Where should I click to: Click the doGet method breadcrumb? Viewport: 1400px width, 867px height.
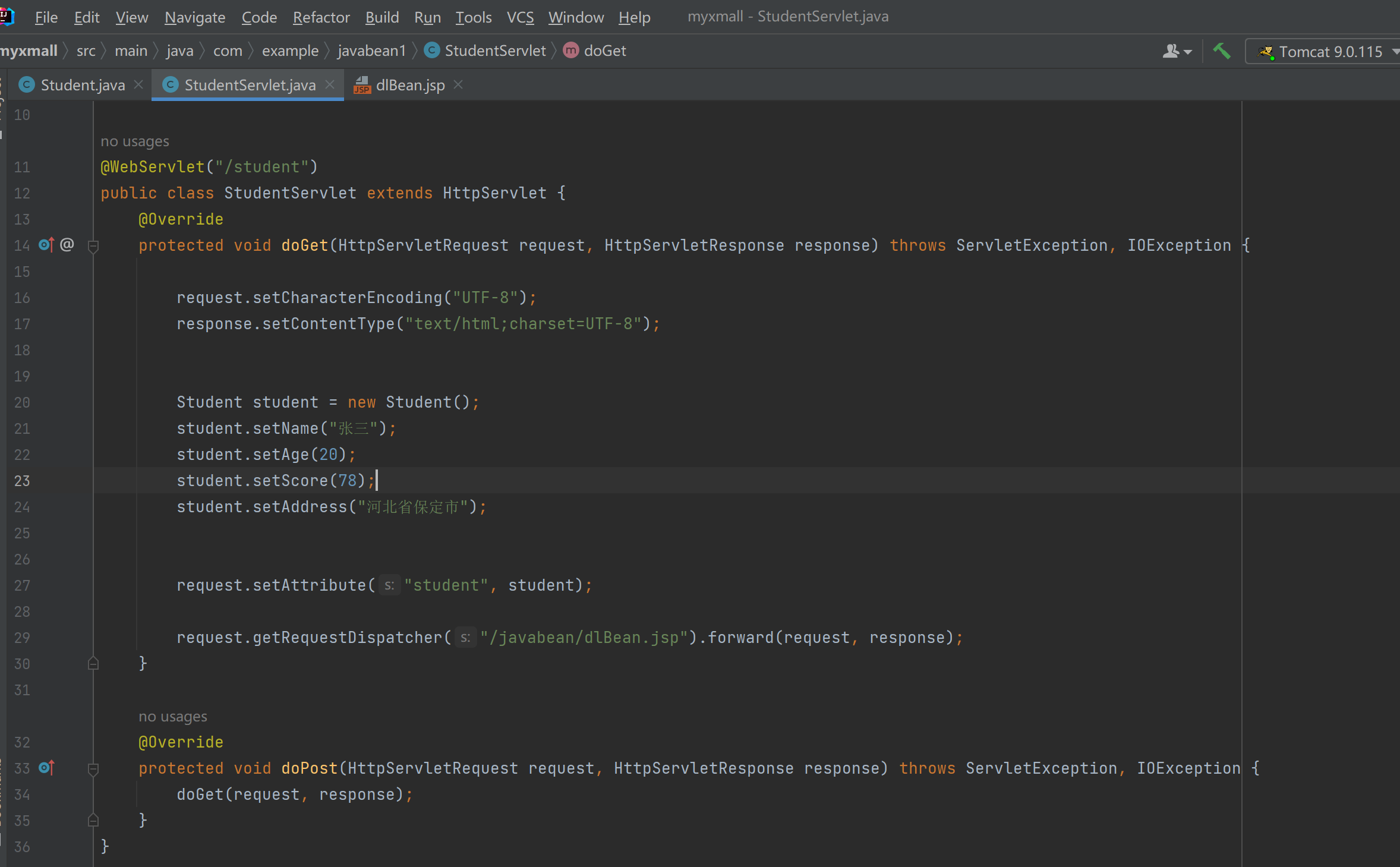pyautogui.click(x=595, y=51)
